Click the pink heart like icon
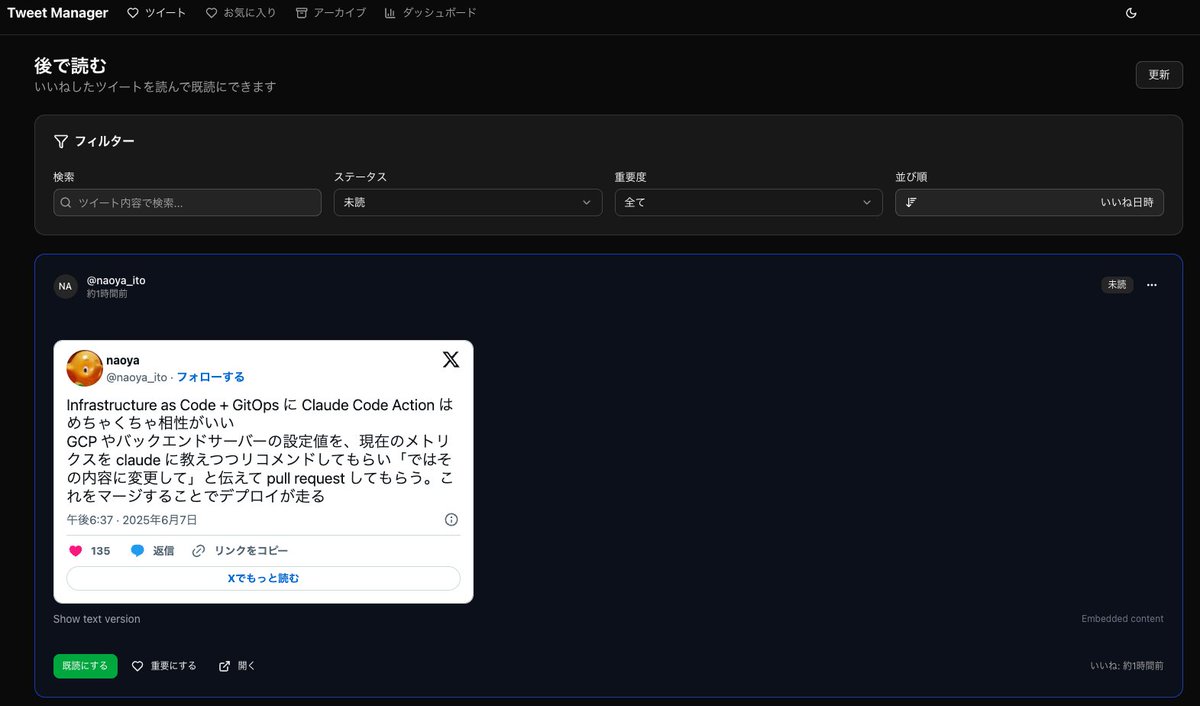The height and width of the screenshot is (706, 1200). pos(75,551)
